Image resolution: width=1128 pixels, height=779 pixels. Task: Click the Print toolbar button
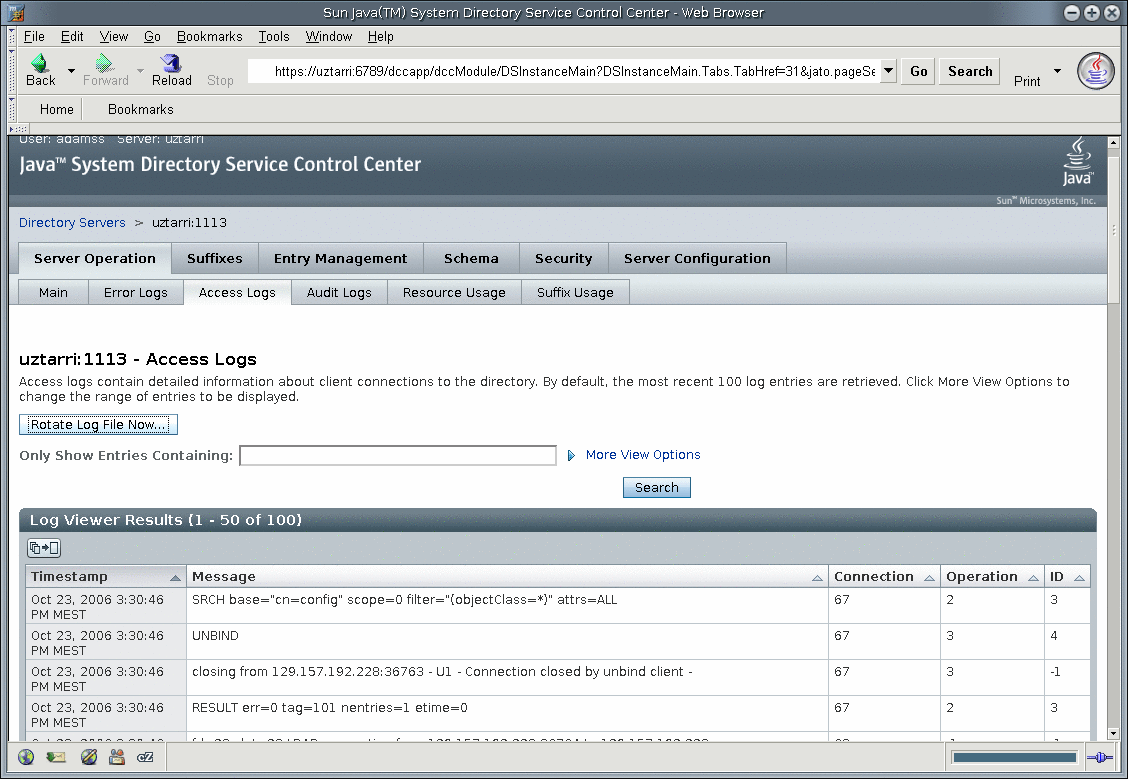[1027, 81]
